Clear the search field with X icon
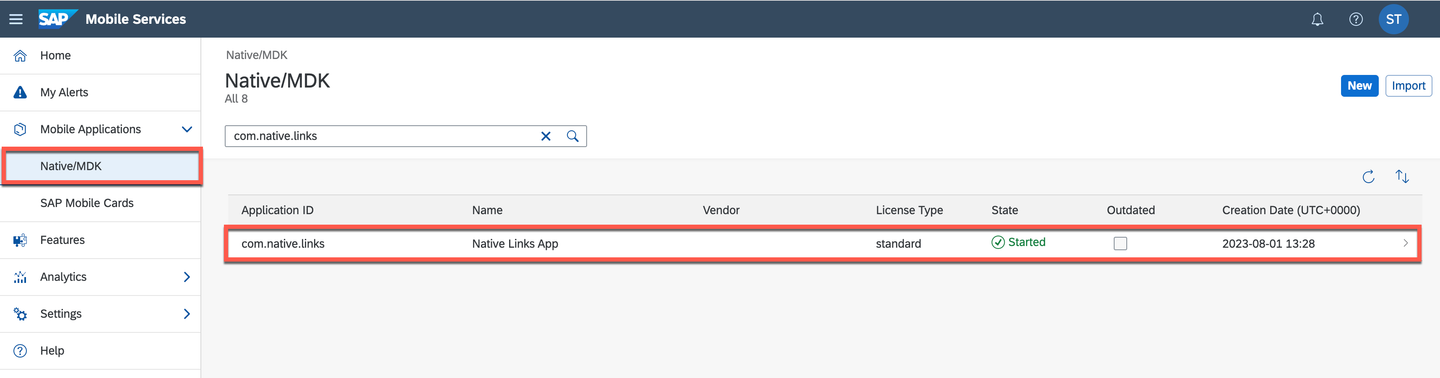This screenshot has width=1440, height=378. pyautogui.click(x=546, y=136)
